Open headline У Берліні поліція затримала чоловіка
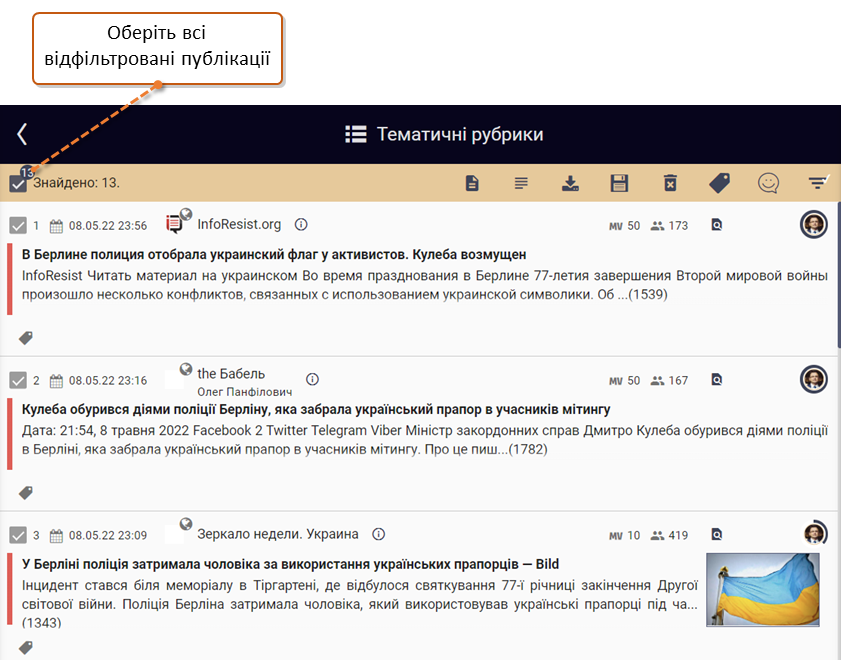 (290, 564)
